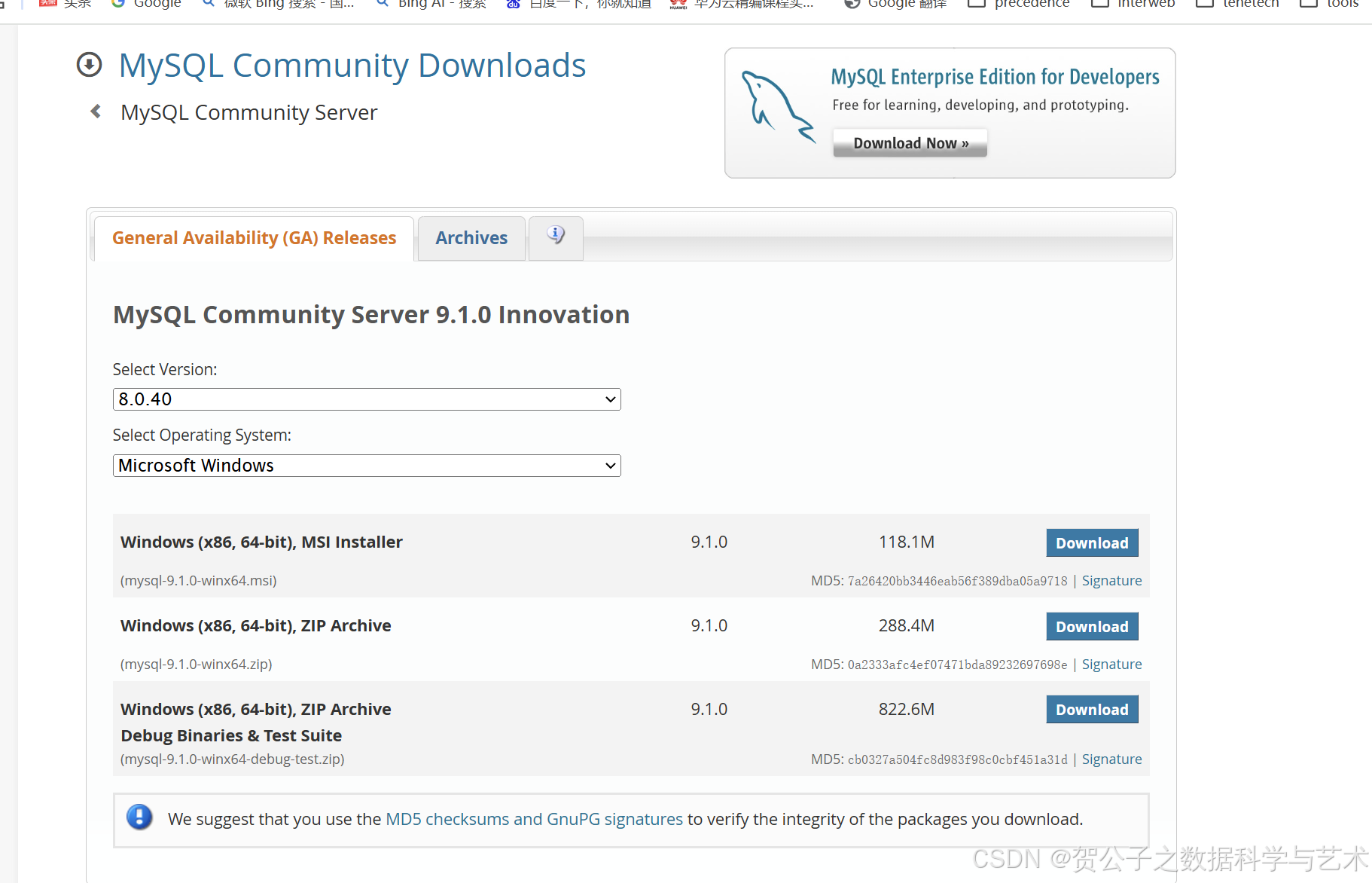
Task: Click MySQL Community Server 9.1.0 Innovation heading
Action: pos(371,315)
